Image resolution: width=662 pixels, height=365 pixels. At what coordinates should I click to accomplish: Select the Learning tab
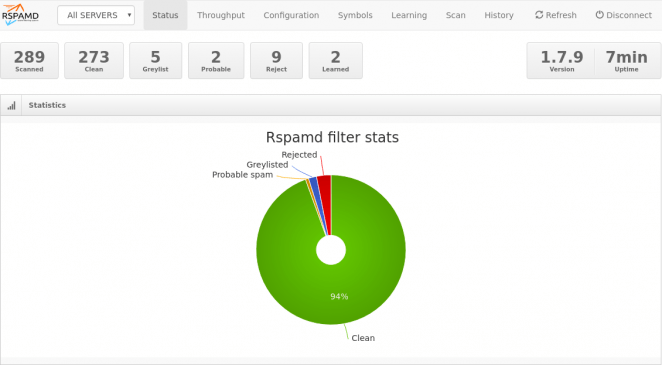[409, 15]
